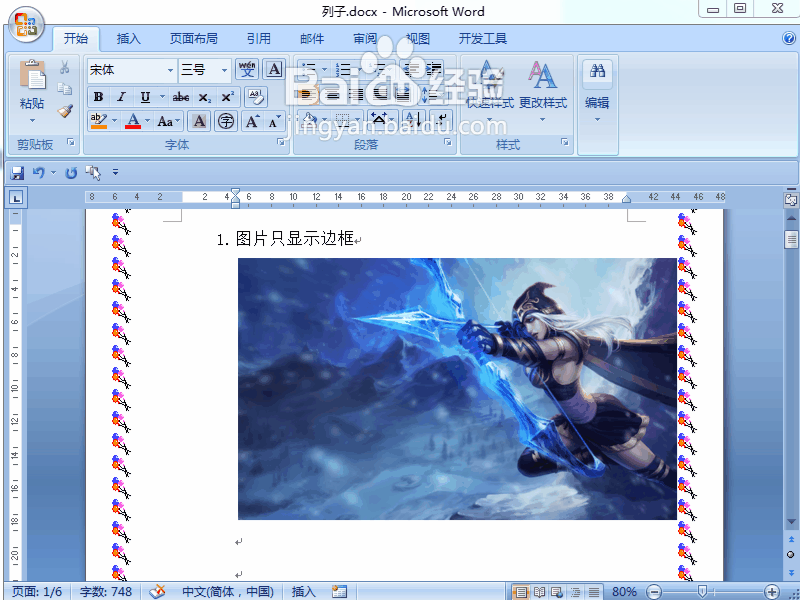800x600 pixels.
Task: Open the font name dropdown showing 宋体
Action: coord(170,70)
